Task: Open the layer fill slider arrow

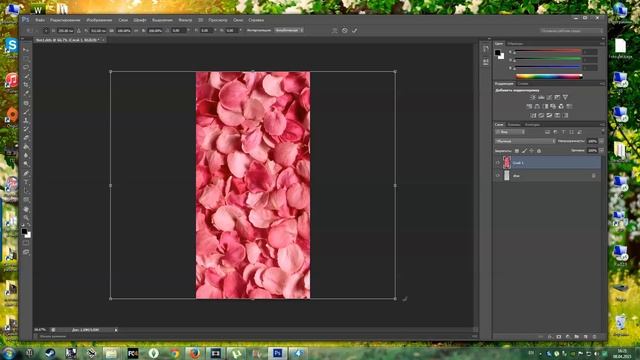Action: click(601, 151)
